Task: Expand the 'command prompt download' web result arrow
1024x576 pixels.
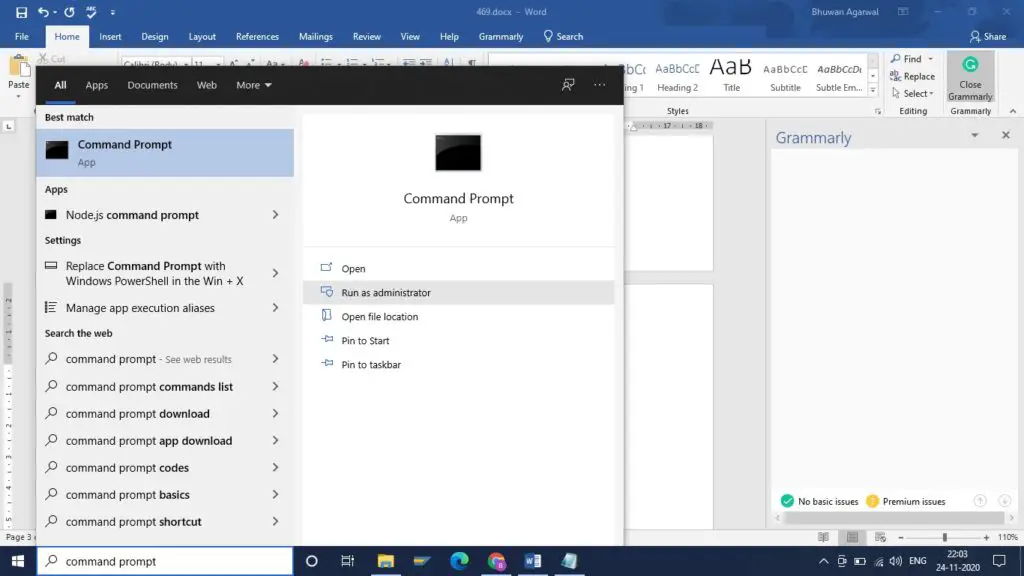Action: tap(276, 413)
